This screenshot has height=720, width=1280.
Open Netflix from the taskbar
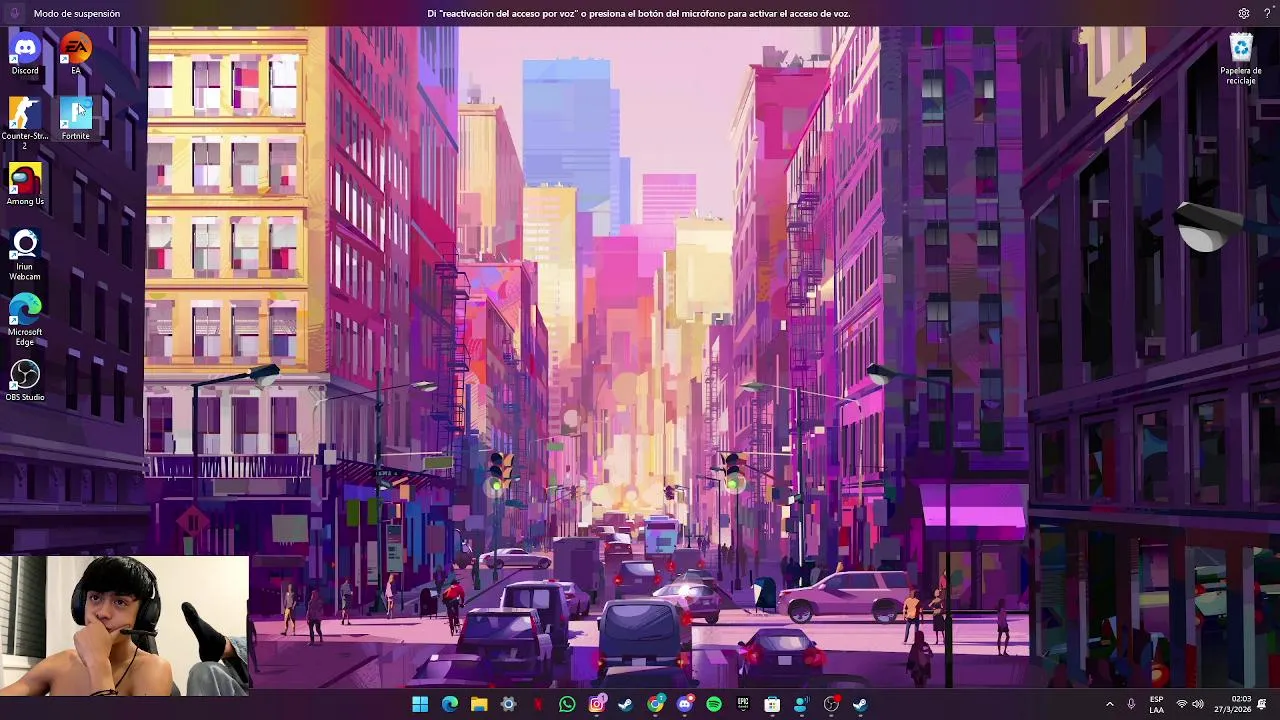point(538,704)
